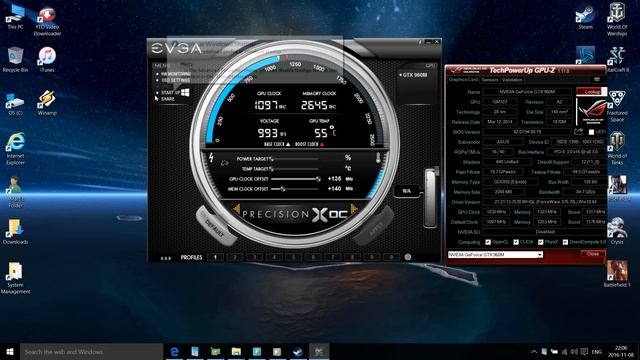Screen dimensions: 640x360
Task: Click the Power Target slider
Action: coord(295,159)
